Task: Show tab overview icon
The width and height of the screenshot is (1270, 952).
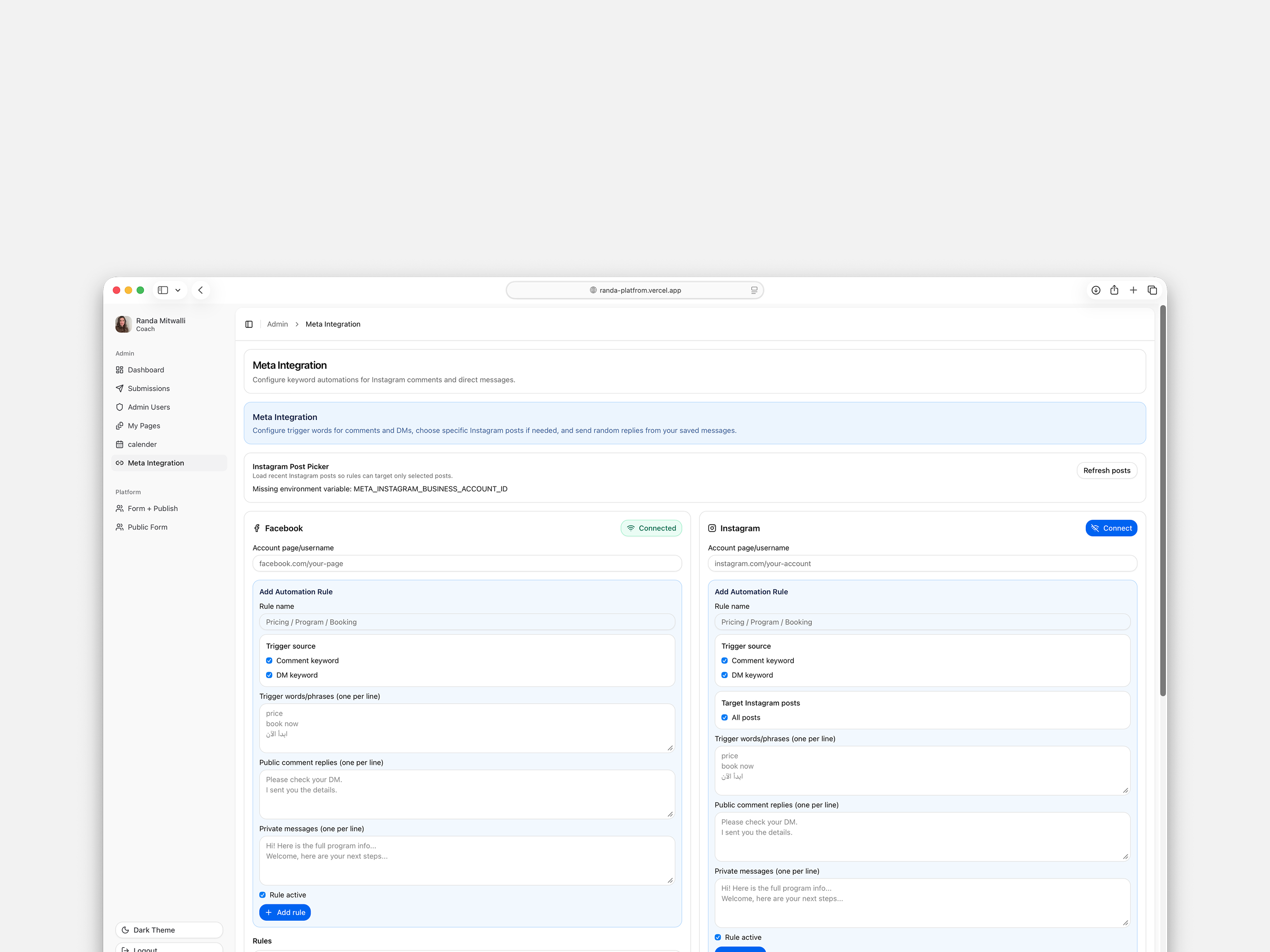Action: pyautogui.click(x=1151, y=290)
